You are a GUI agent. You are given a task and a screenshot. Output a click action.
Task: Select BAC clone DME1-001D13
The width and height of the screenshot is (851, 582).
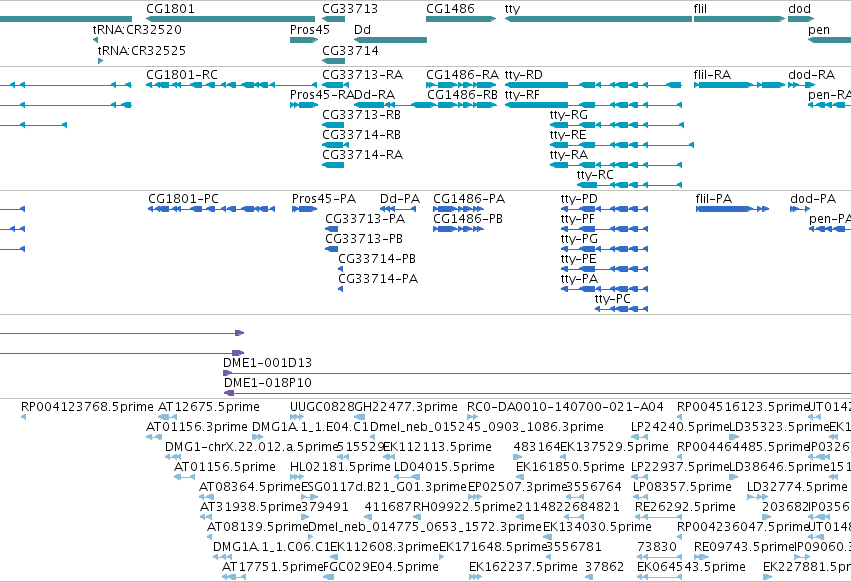click(537, 373)
